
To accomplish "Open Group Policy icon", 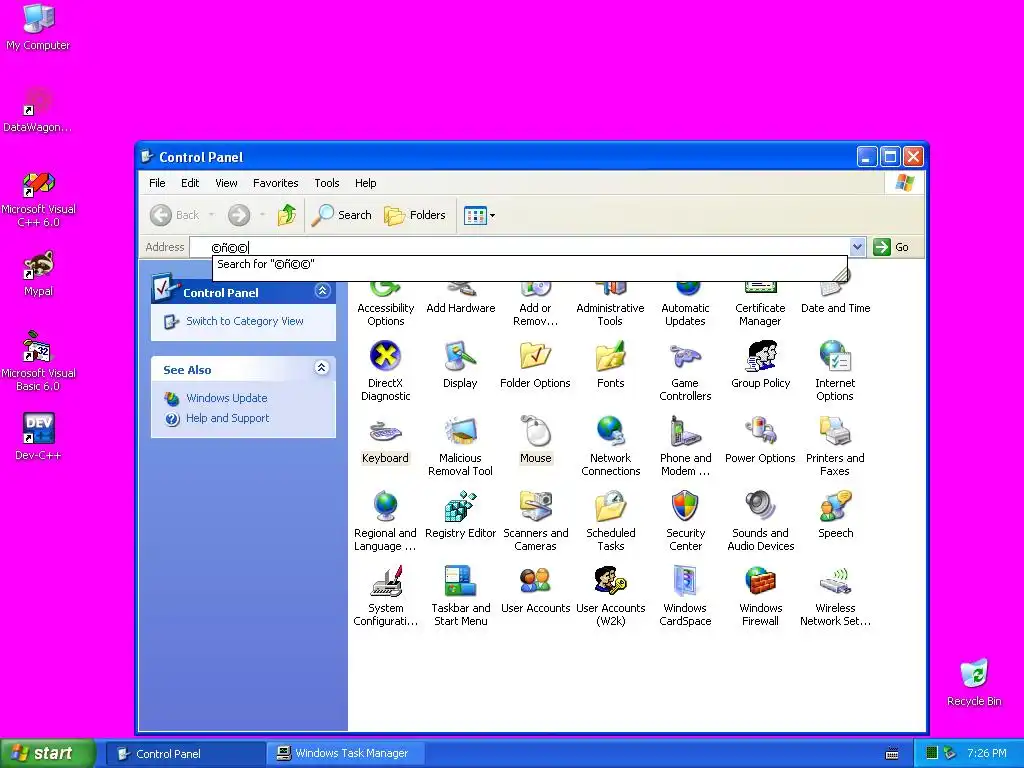I will tap(761, 364).
